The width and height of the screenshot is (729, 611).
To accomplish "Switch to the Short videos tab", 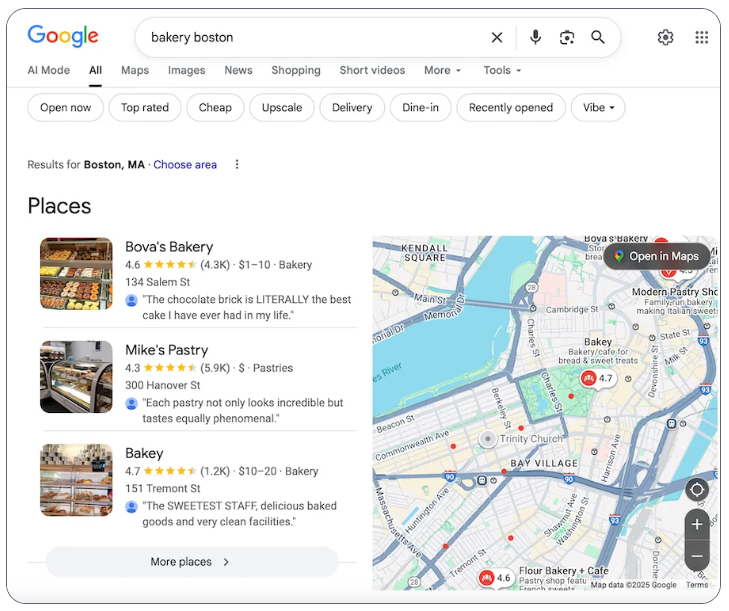I will (x=372, y=70).
